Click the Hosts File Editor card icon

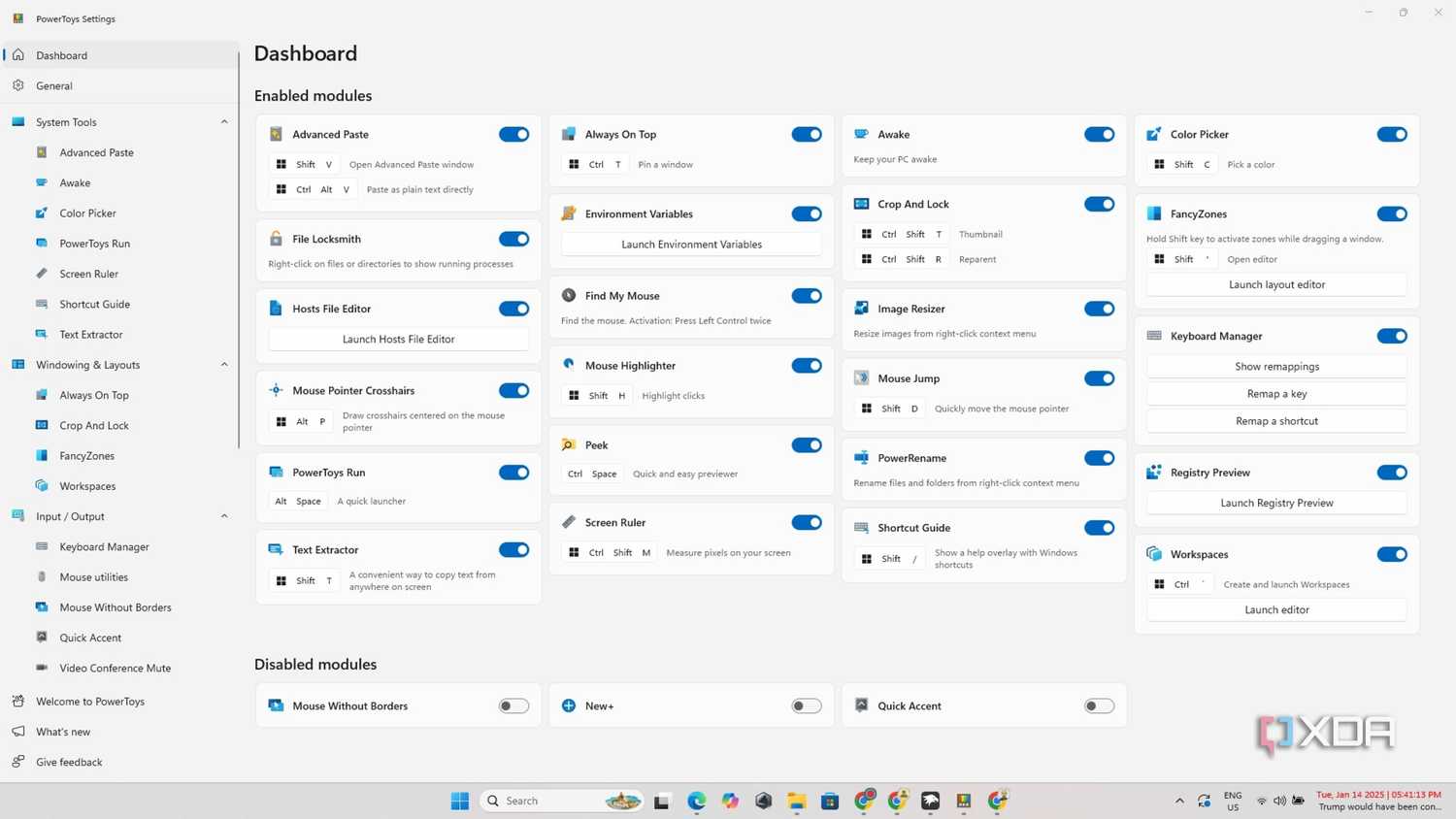coord(276,309)
